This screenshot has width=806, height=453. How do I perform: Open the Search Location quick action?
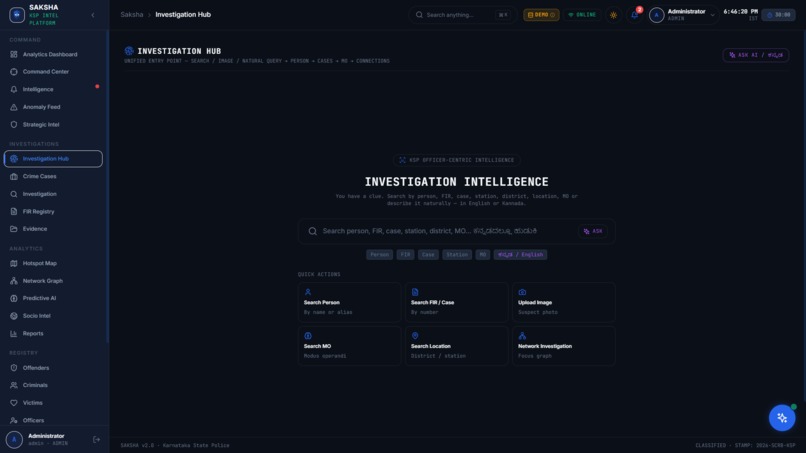(x=456, y=346)
